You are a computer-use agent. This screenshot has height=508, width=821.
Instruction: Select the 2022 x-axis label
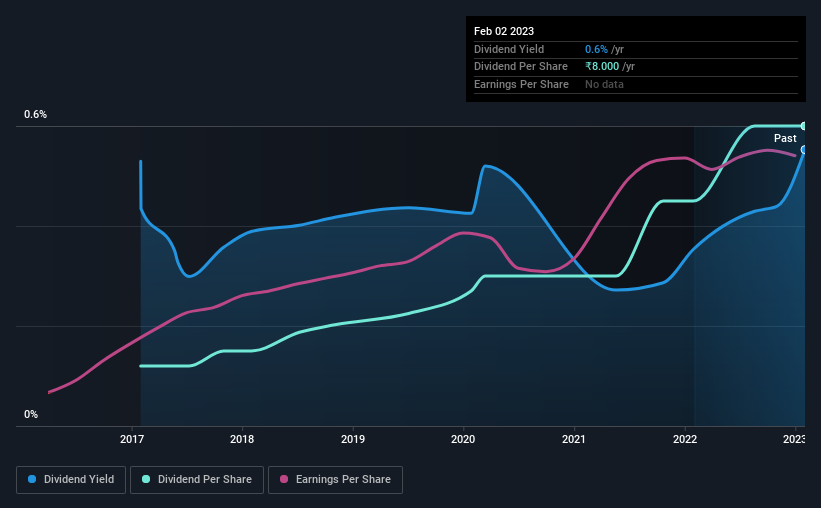(x=685, y=439)
